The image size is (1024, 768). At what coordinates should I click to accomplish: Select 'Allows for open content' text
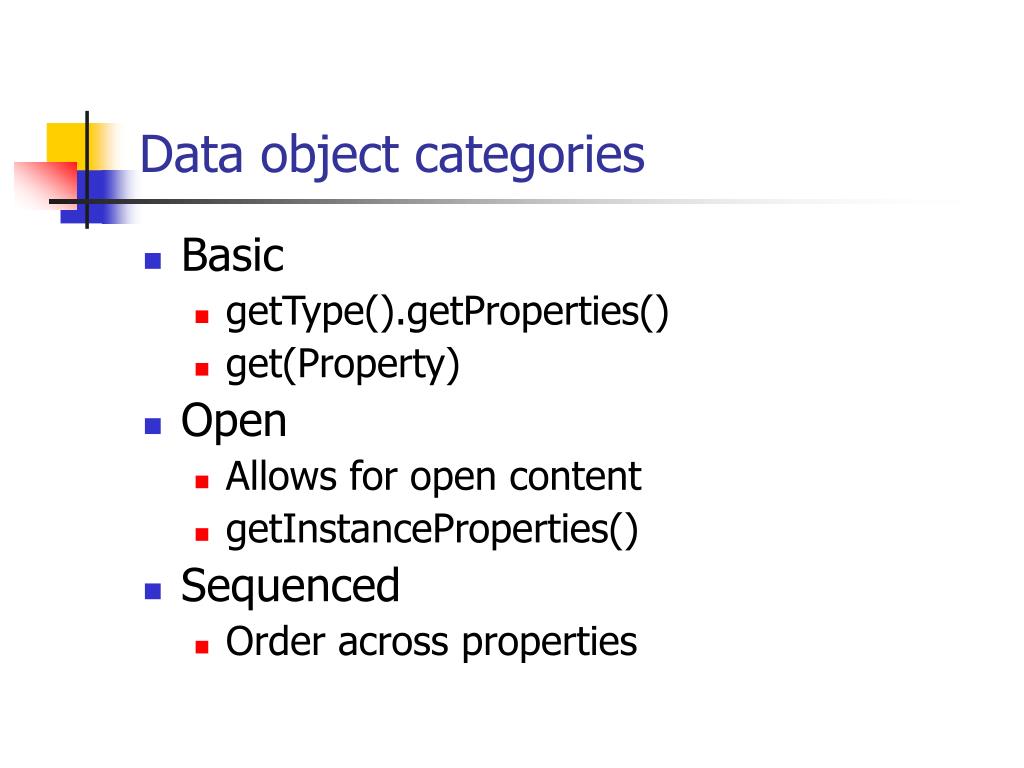(x=434, y=476)
